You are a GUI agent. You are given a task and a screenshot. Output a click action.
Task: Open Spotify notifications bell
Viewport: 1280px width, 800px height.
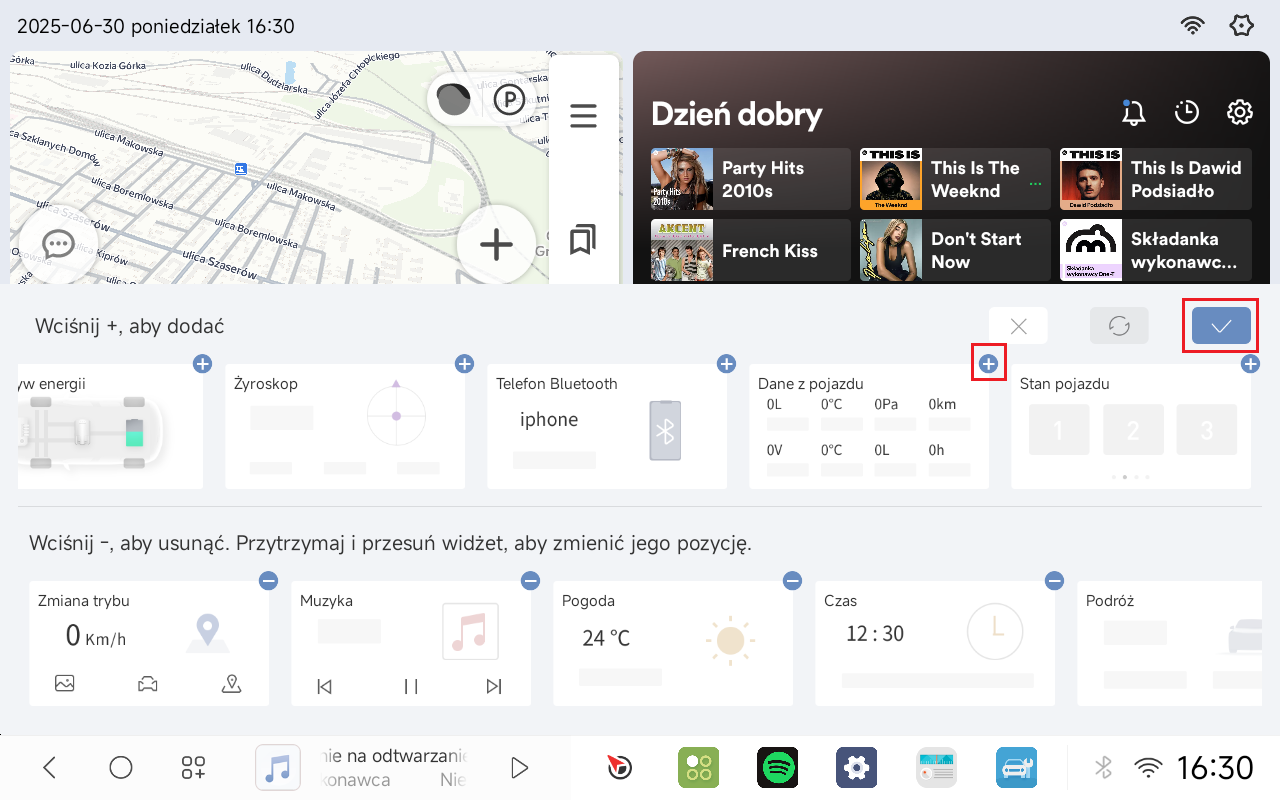1133,112
